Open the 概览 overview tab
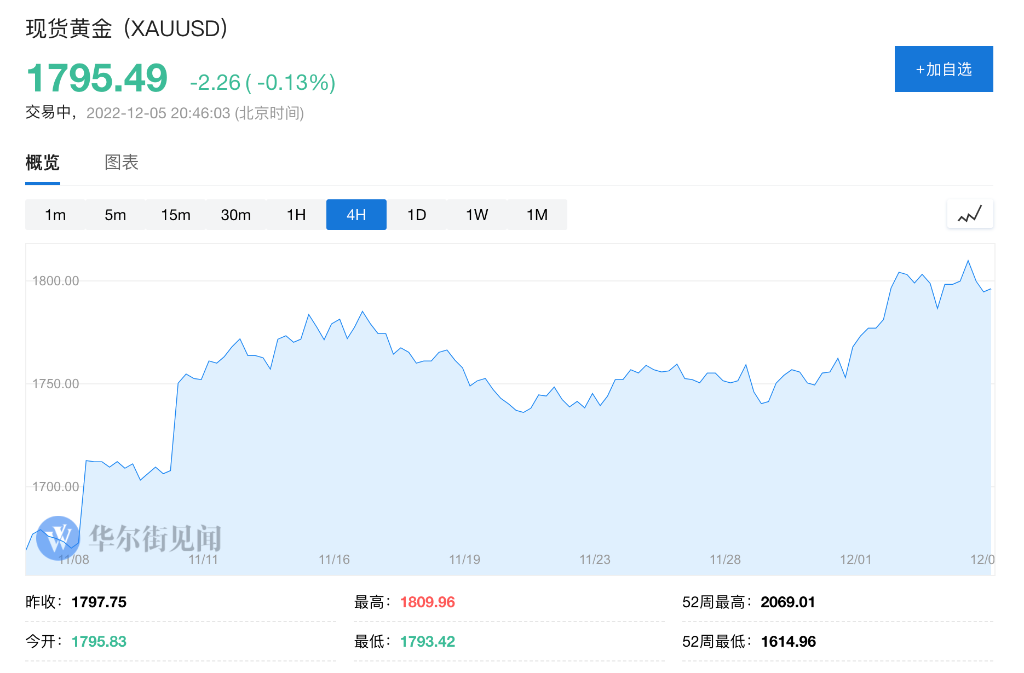Viewport: 1024px width, 673px height. click(42, 163)
